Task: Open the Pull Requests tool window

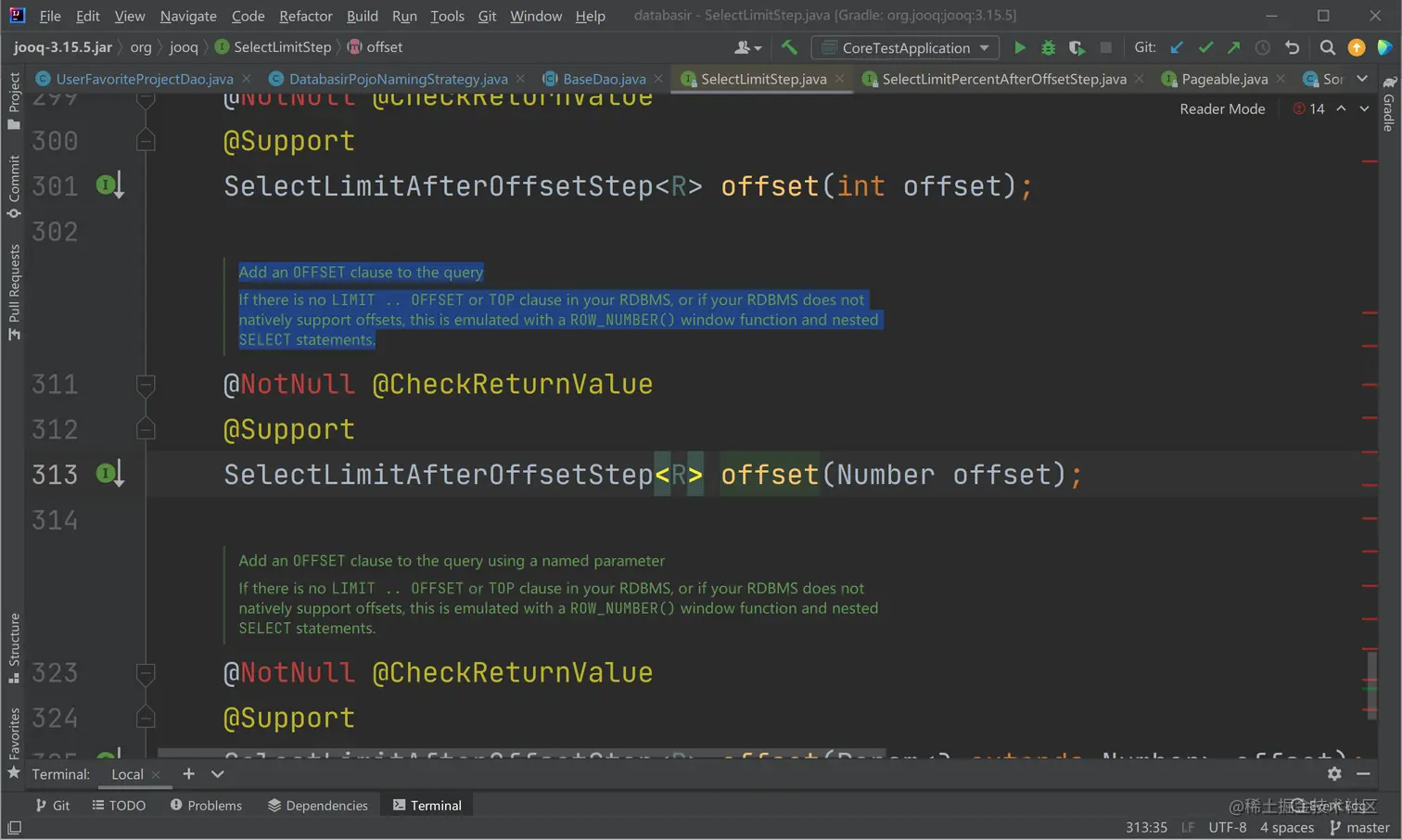Action: click(x=14, y=291)
